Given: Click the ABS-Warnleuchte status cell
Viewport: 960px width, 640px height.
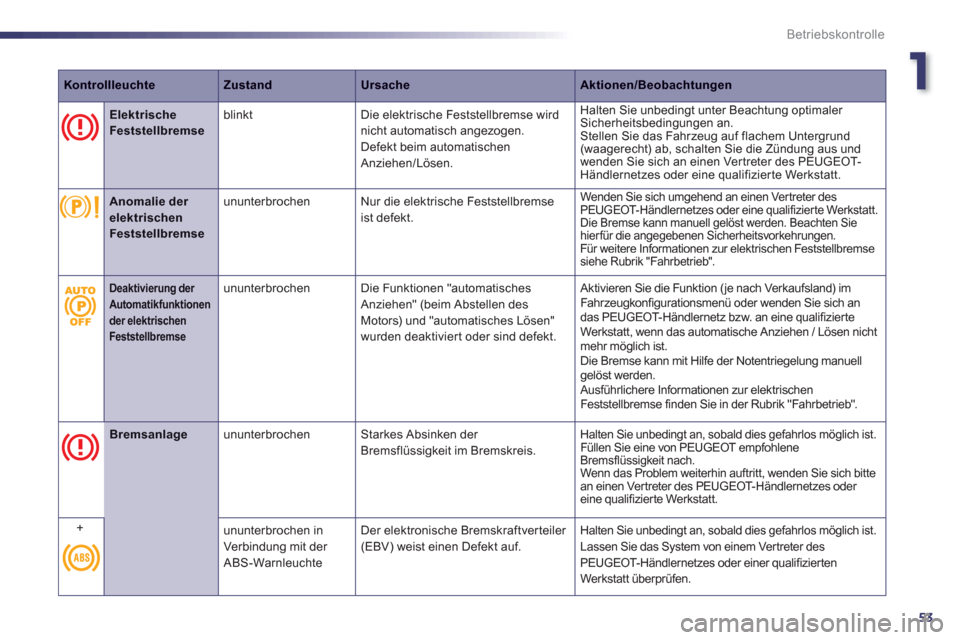Looking at the screenshot, I should pyautogui.click(x=275, y=546).
